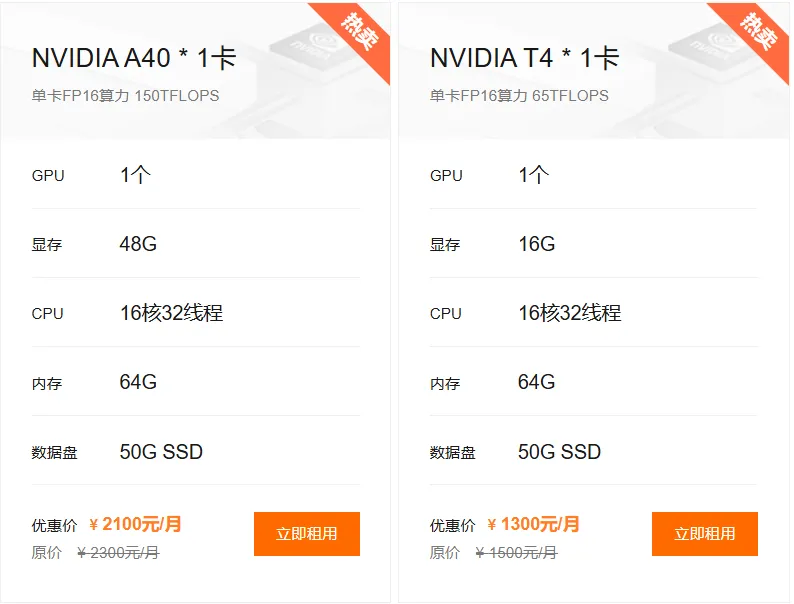Click the ¥1500元/月 original price
Screen dimensions: 794x604
516,552
